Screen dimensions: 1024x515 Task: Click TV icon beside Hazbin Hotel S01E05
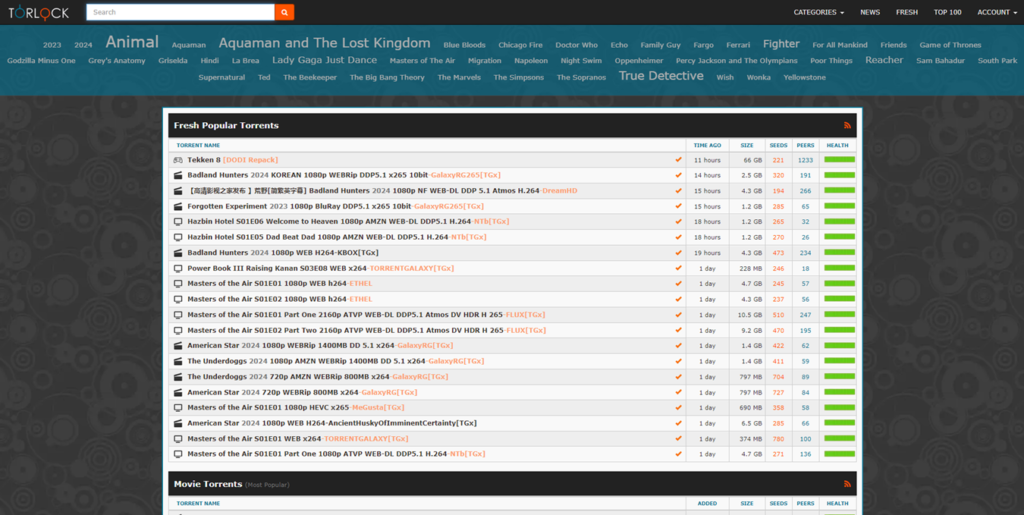coord(178,237)
